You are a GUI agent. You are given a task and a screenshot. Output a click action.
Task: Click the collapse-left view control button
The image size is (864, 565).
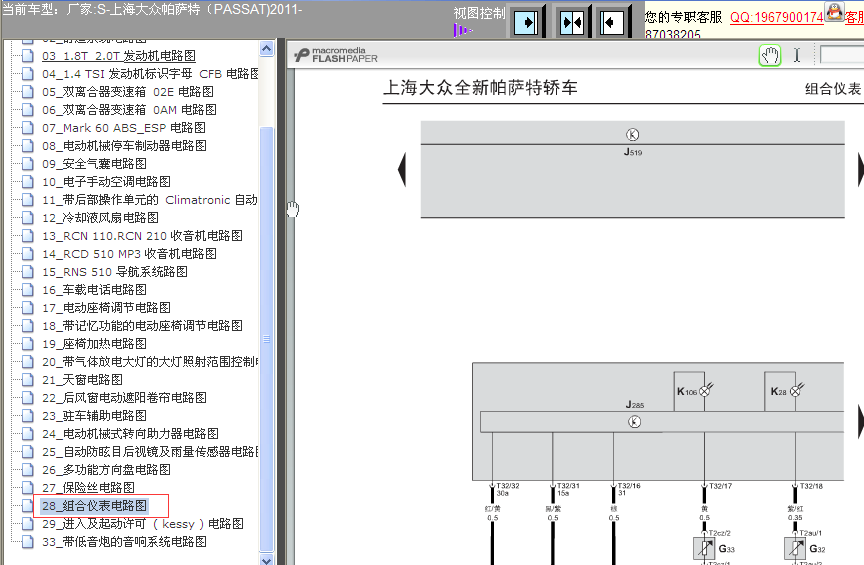(612, 23)
